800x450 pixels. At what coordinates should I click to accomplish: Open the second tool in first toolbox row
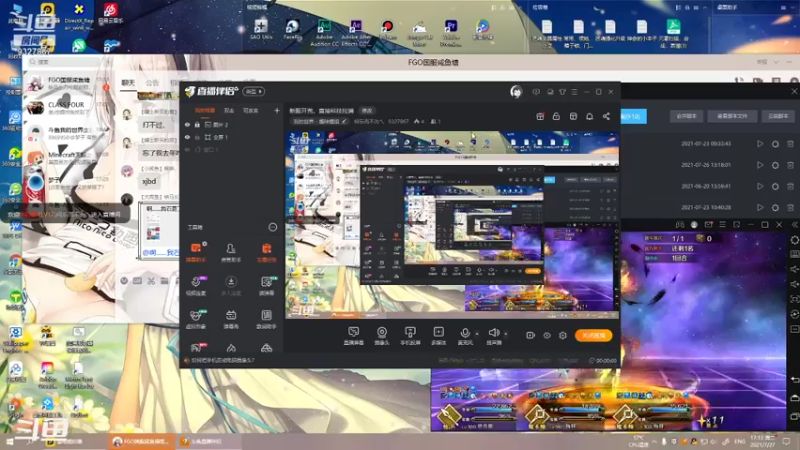(231, 252)
